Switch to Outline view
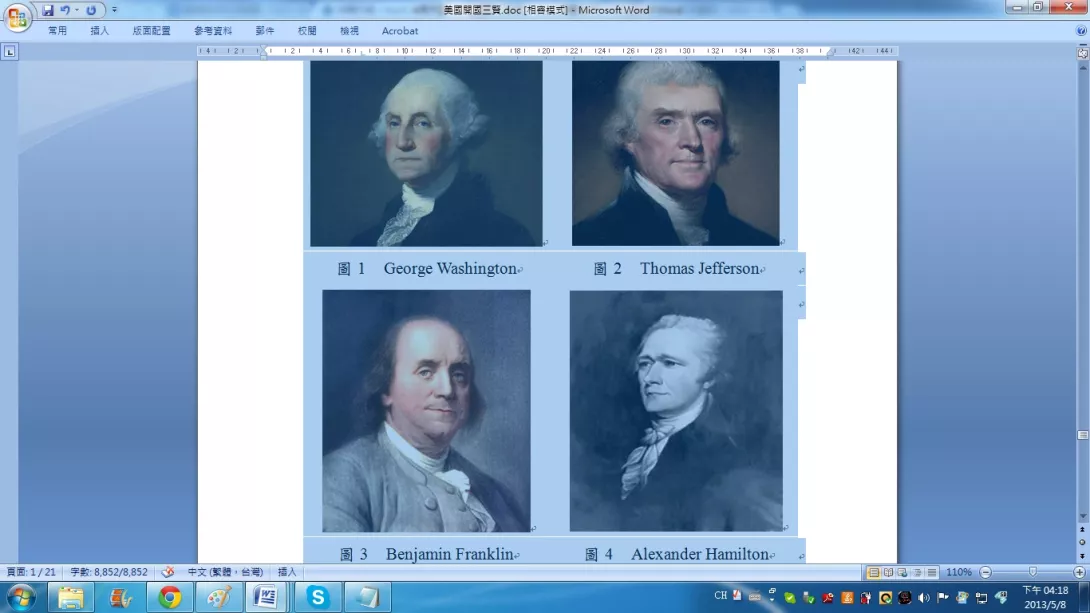This screenshot has width=1090, height=613. pos(917,572)
